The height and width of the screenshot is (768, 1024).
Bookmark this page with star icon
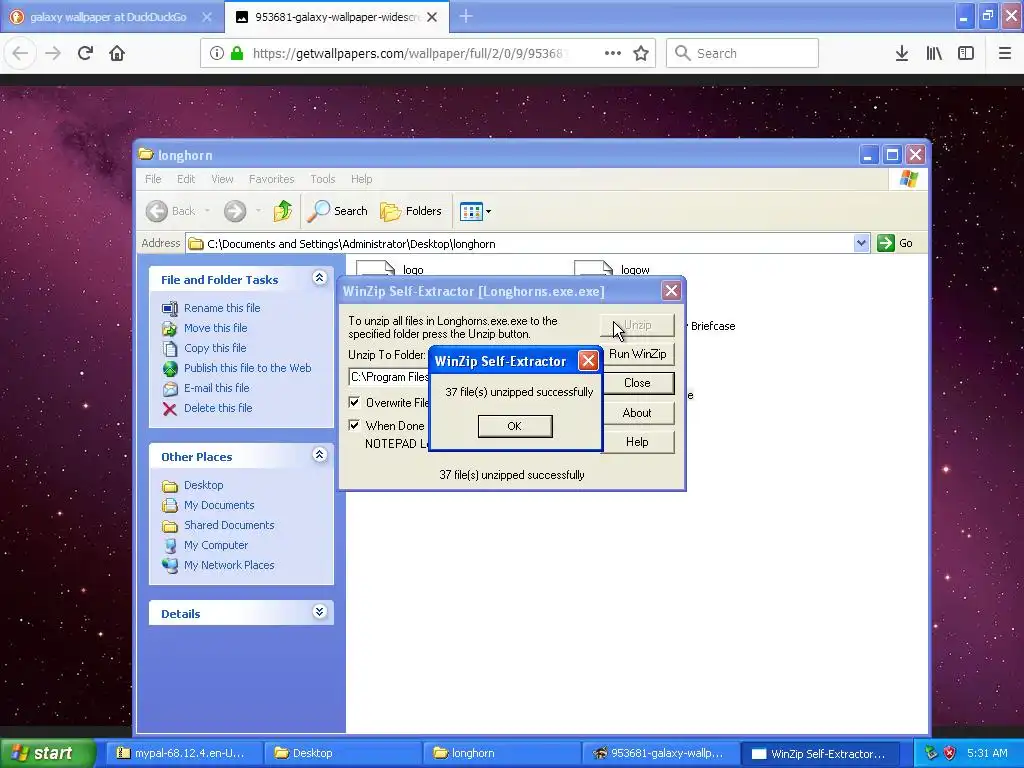click(641, 53)
